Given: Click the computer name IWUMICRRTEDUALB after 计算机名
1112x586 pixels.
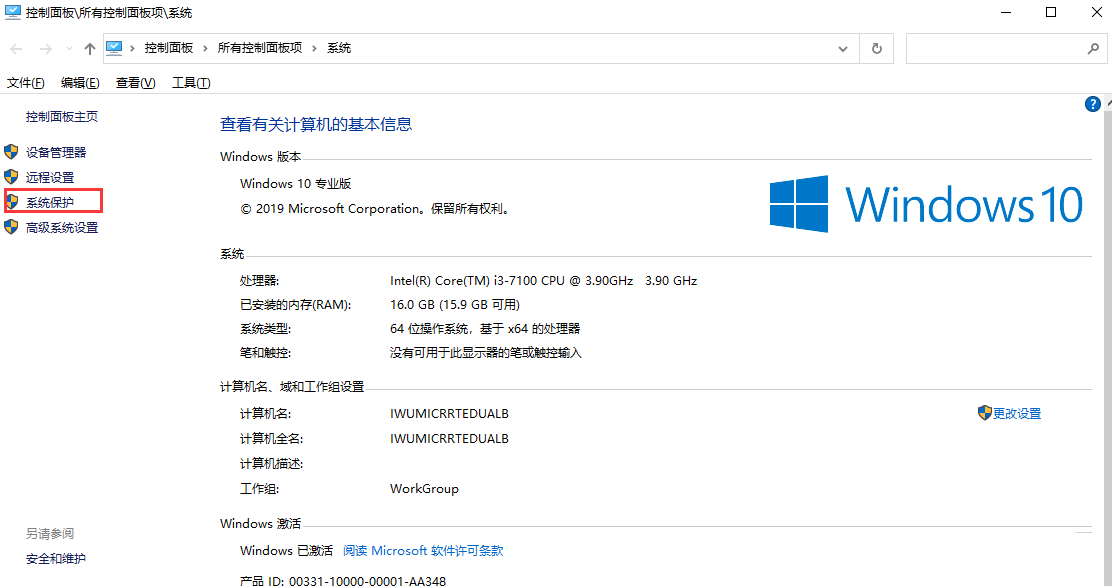Looking at the screenshot, I should pyautogui.click(x=449, y=414).
